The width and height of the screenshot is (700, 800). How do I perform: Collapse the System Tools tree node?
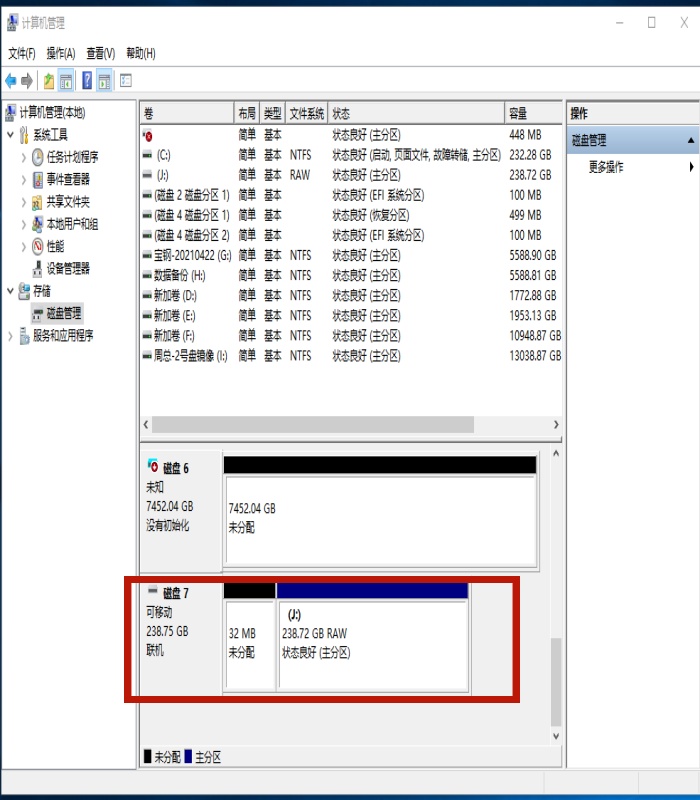10,135
